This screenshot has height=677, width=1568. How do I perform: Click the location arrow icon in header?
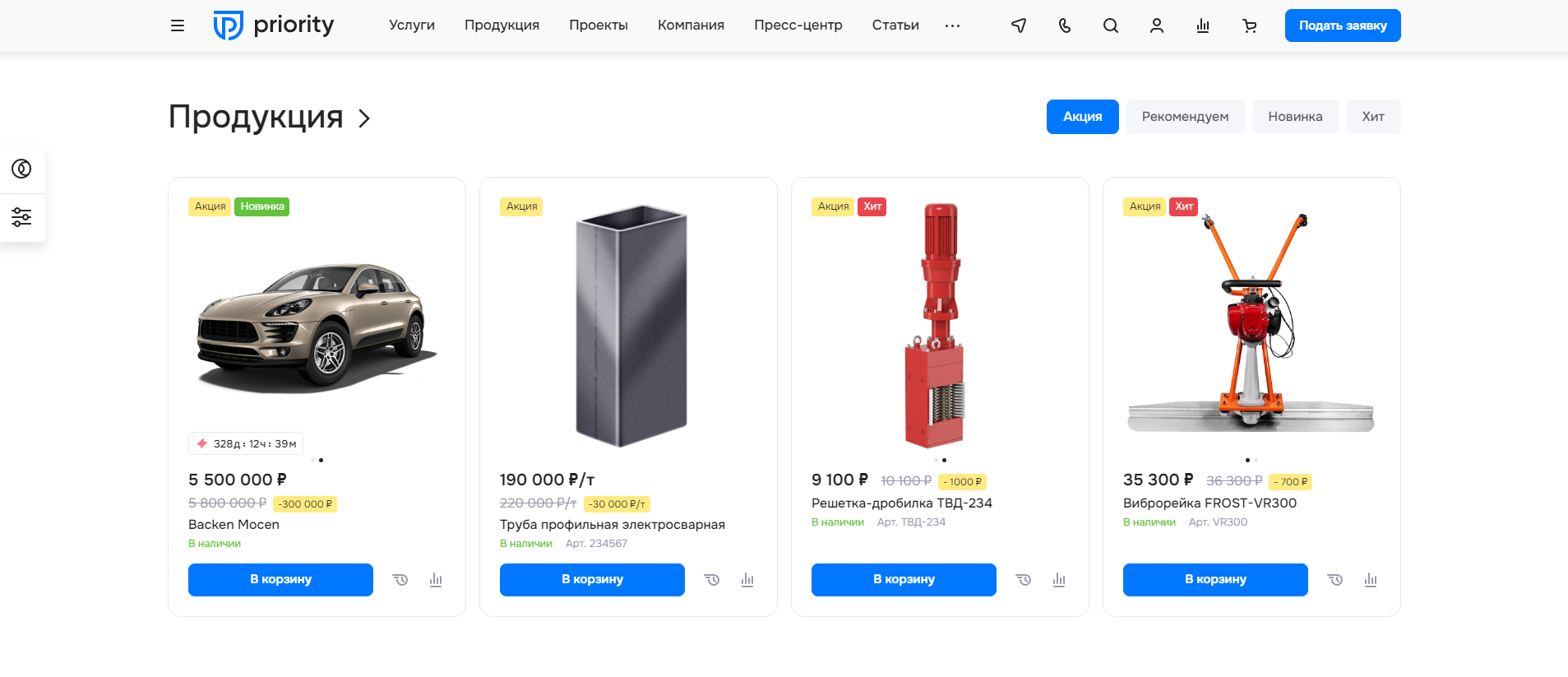1019,26
